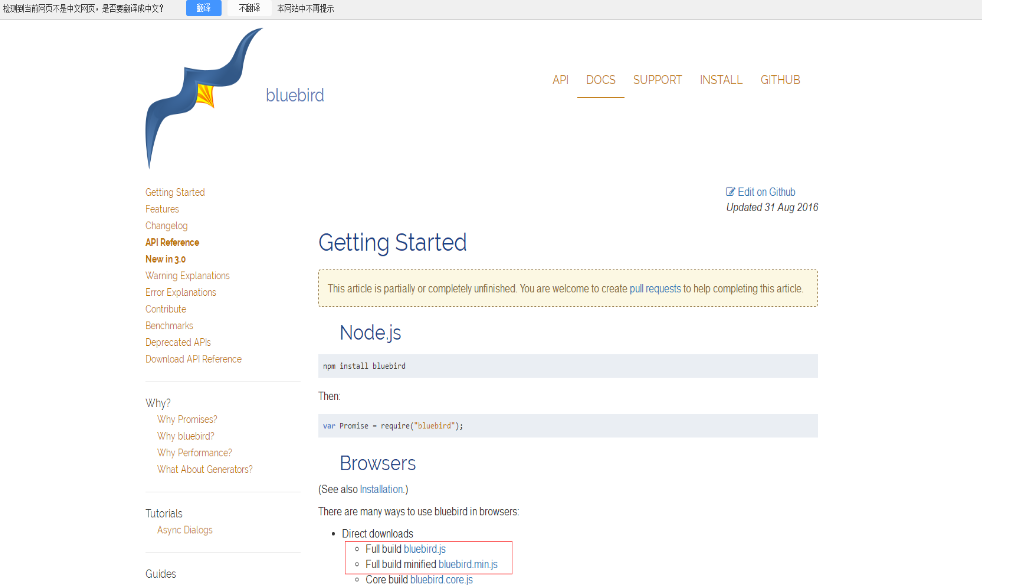The width and height of the screenshot is (1021, 585).
Task: Open the INSTALL navigation tab
Action: click(721, 79)
